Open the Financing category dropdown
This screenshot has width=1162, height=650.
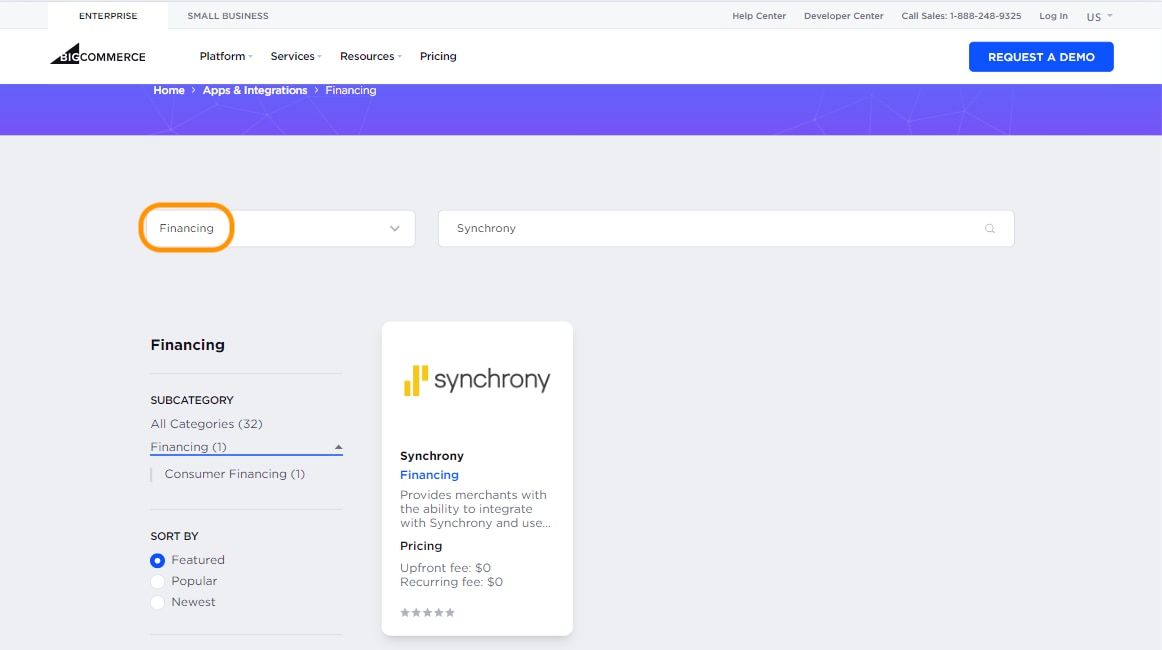280,228
